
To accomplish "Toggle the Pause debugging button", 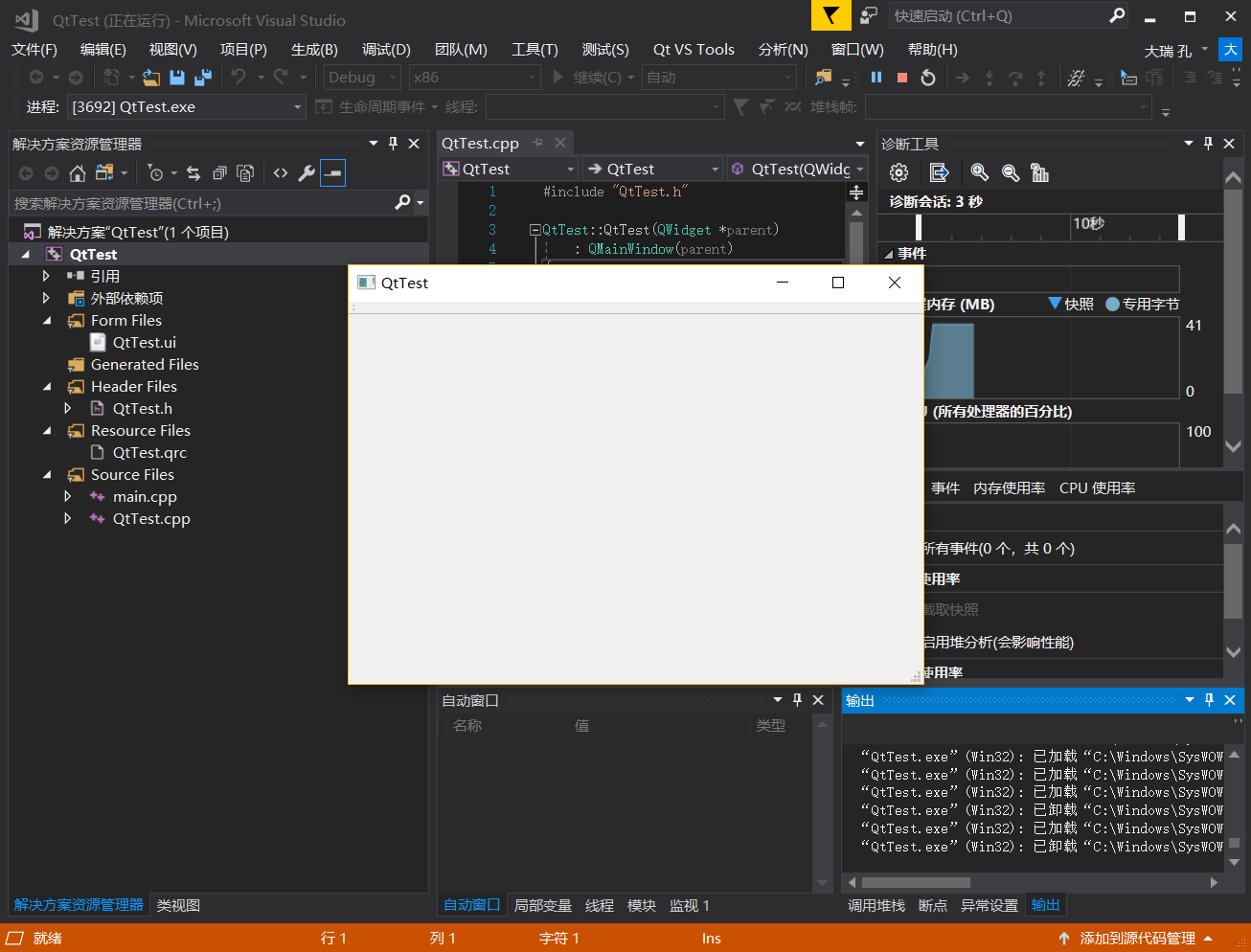I will pyautogui.click(x=876, y=77).
